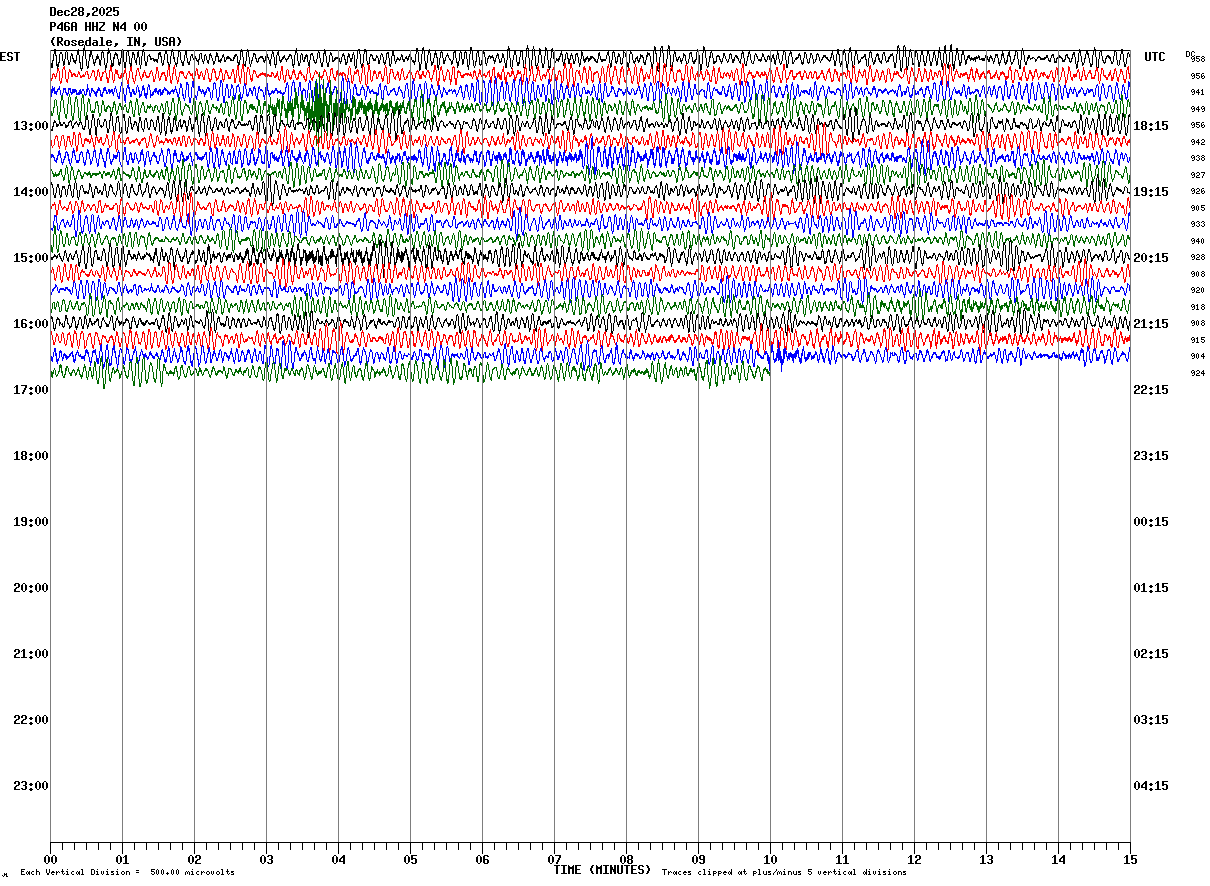Select the 22:00 EST hour label

[x=31, y=720]
